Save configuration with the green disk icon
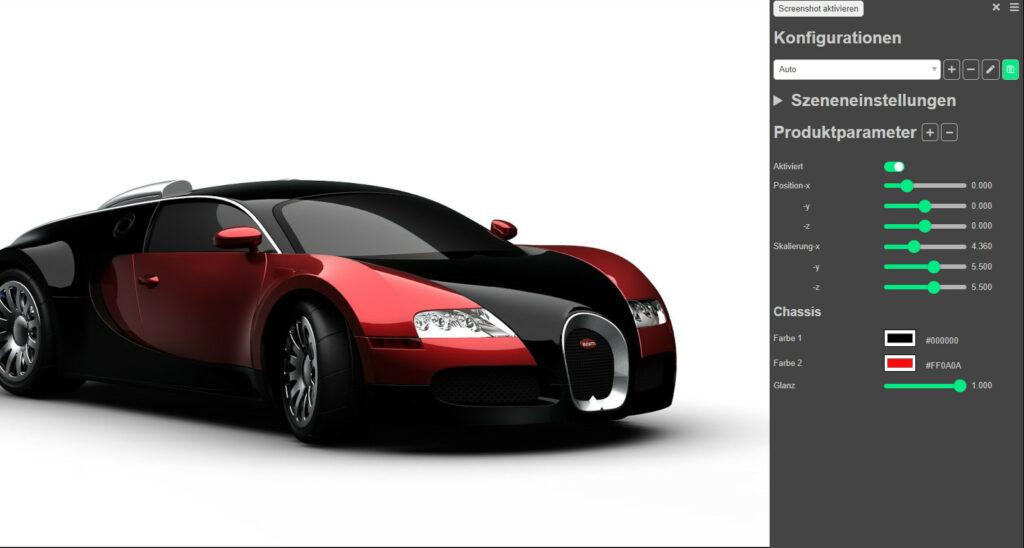The width and height of the screenshot is (1024, 548). [1010, 69]
